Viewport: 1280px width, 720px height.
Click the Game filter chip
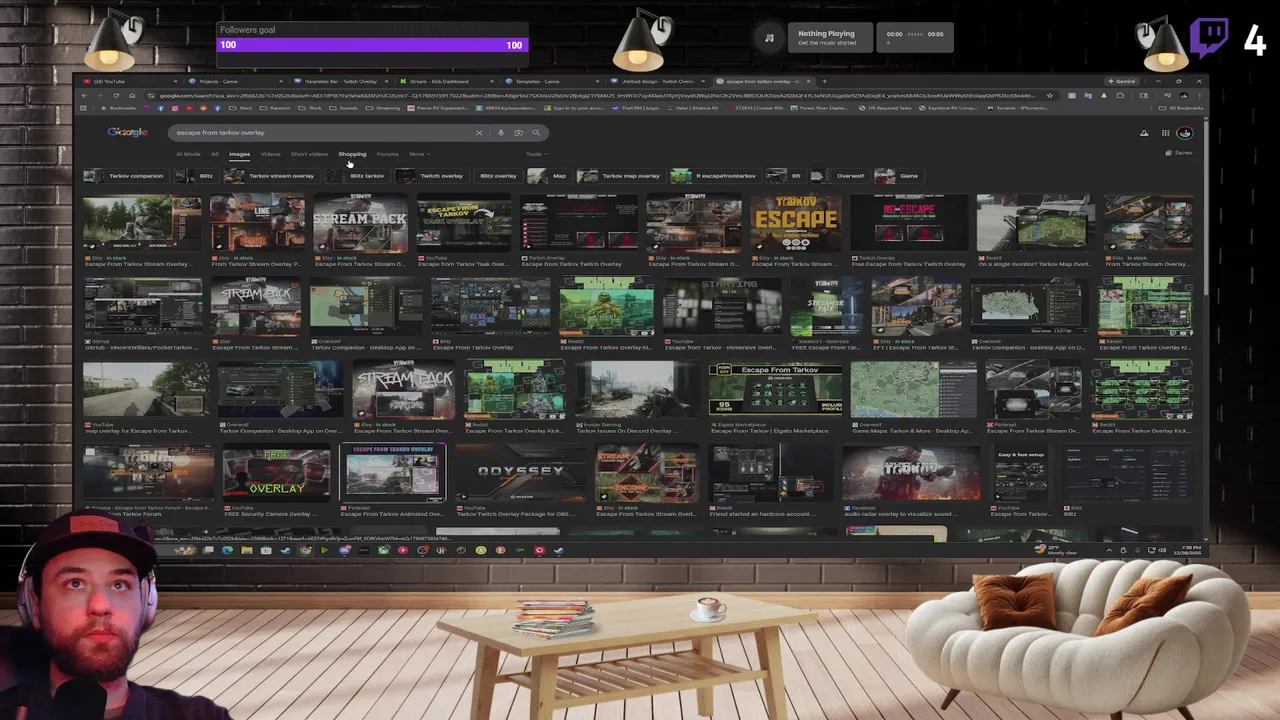click(x=898, y=176)
